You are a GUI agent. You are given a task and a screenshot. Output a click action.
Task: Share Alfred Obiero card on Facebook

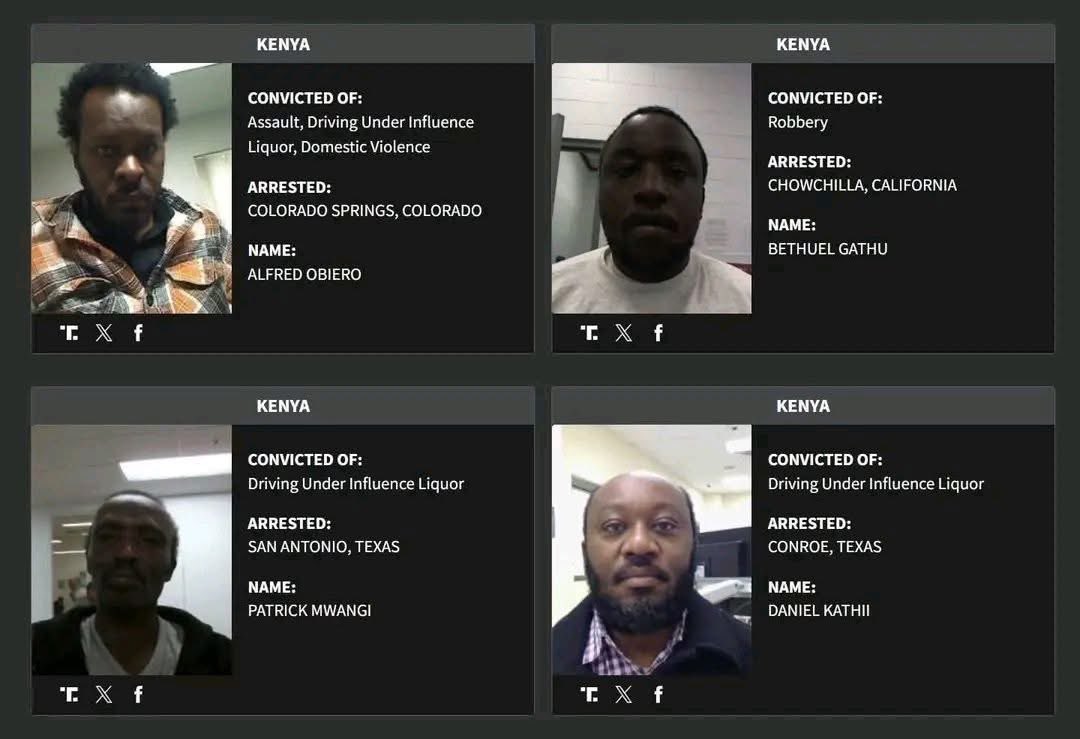pos(138,333)
